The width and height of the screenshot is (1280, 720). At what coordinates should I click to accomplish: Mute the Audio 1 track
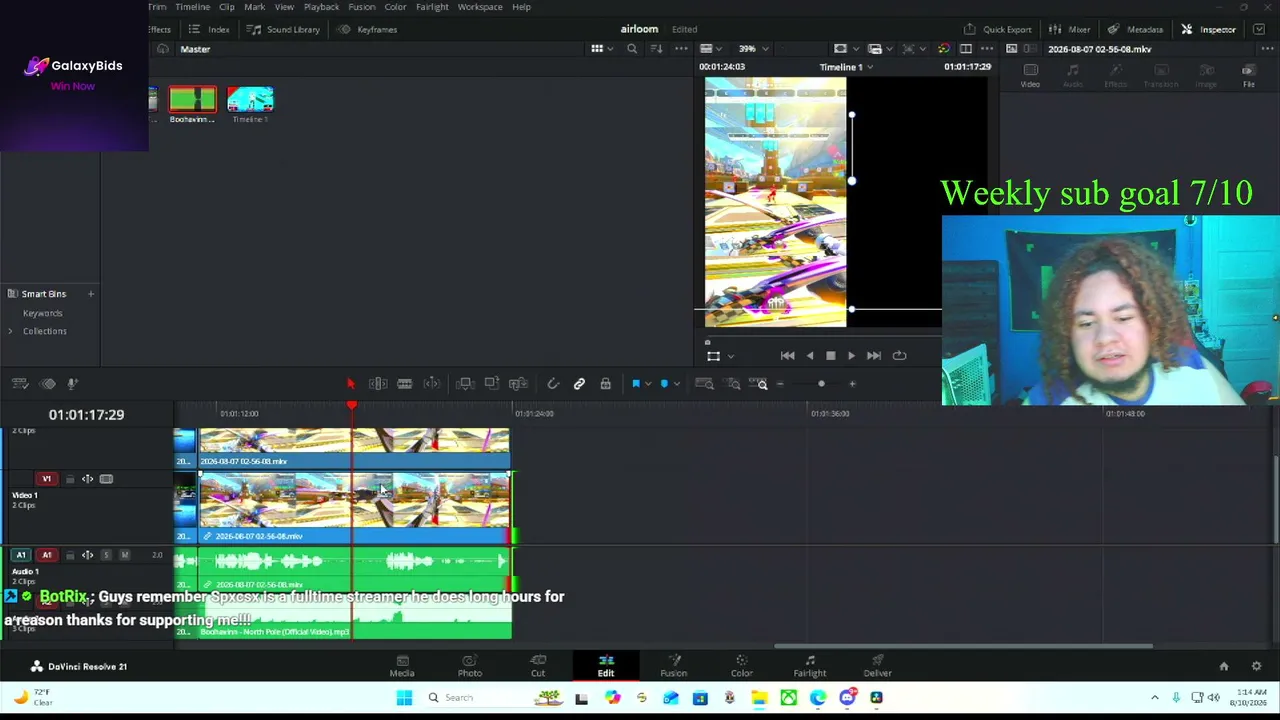pos(124,555)
